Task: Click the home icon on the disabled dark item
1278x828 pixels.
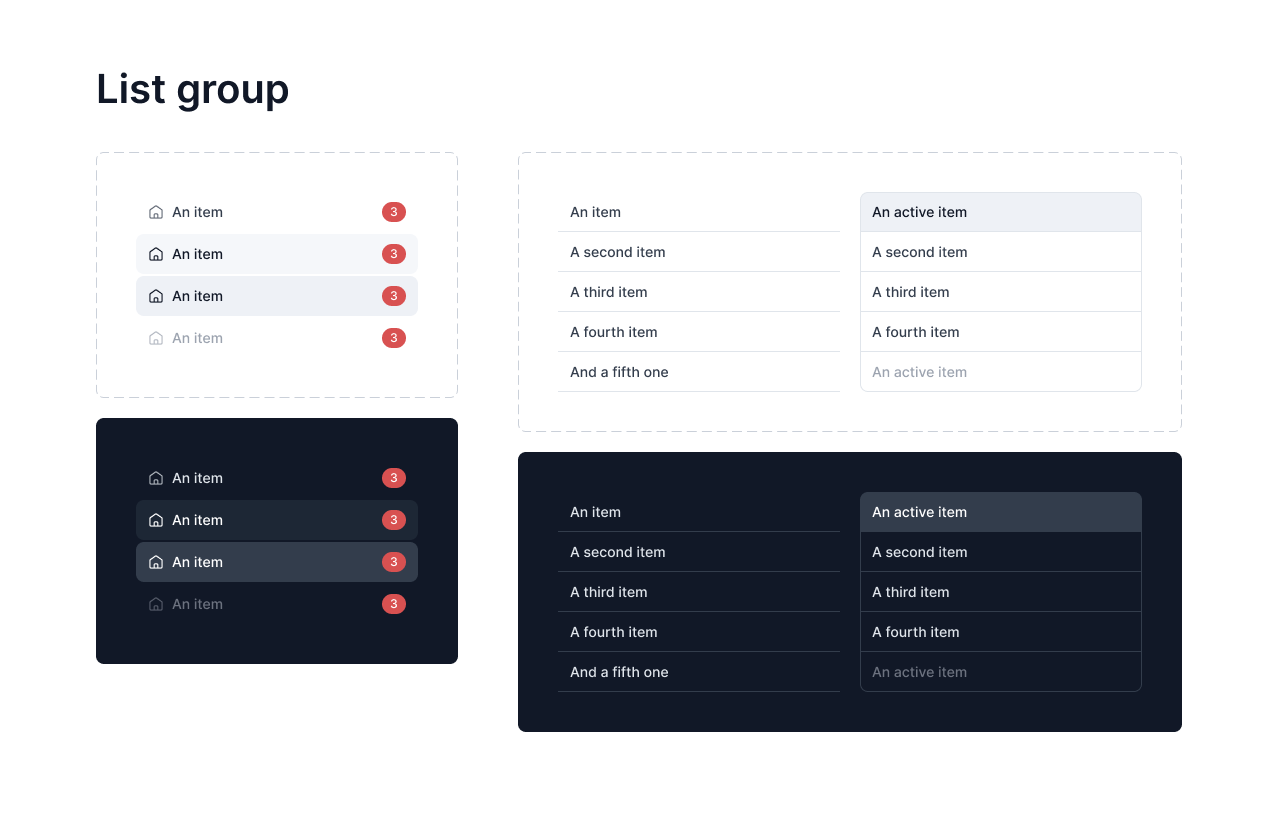Action: coord(156,604)
